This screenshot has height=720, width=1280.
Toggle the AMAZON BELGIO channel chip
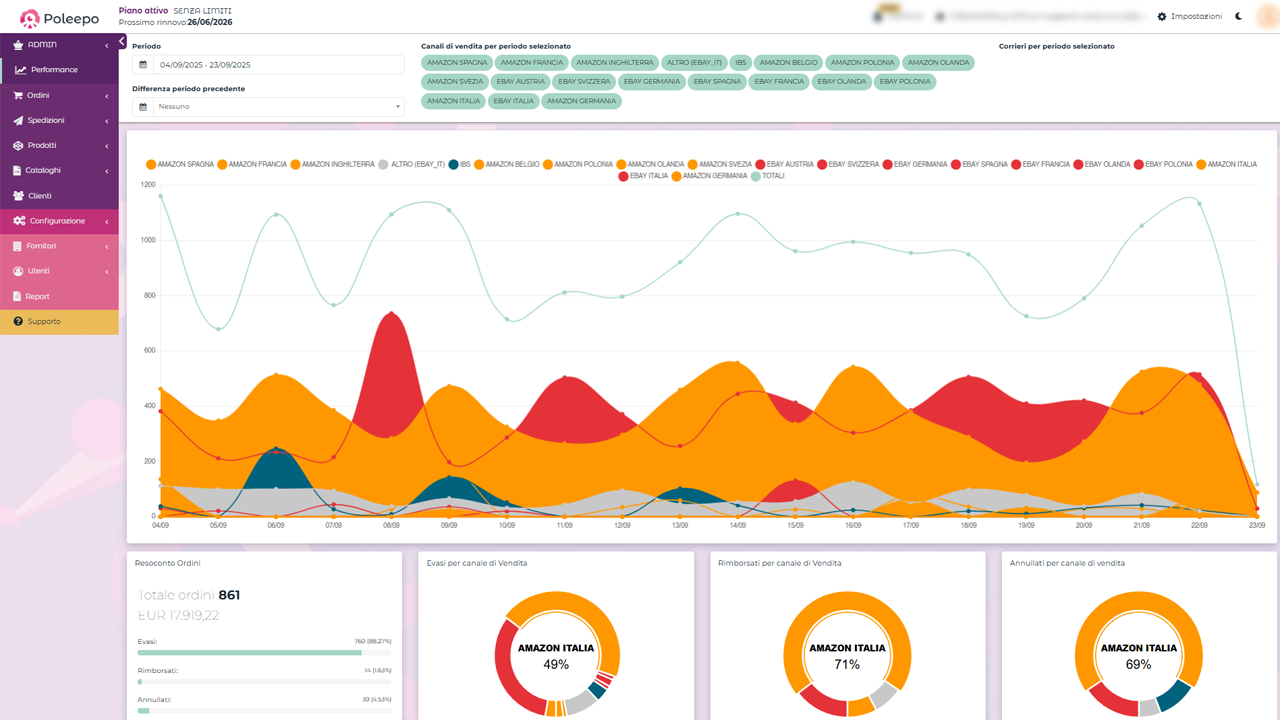pos(789,62)
